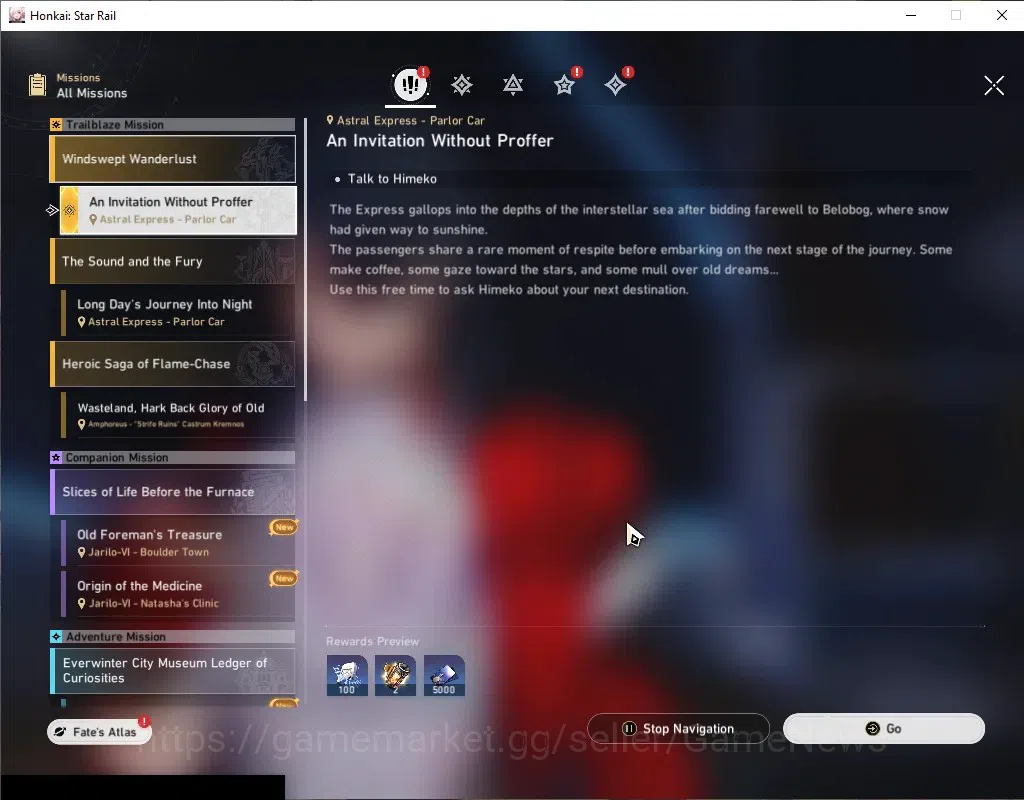Open Slices of Life Before the Furnace
The height and width of the screenshot is (800, 1024).
point(173,492)
